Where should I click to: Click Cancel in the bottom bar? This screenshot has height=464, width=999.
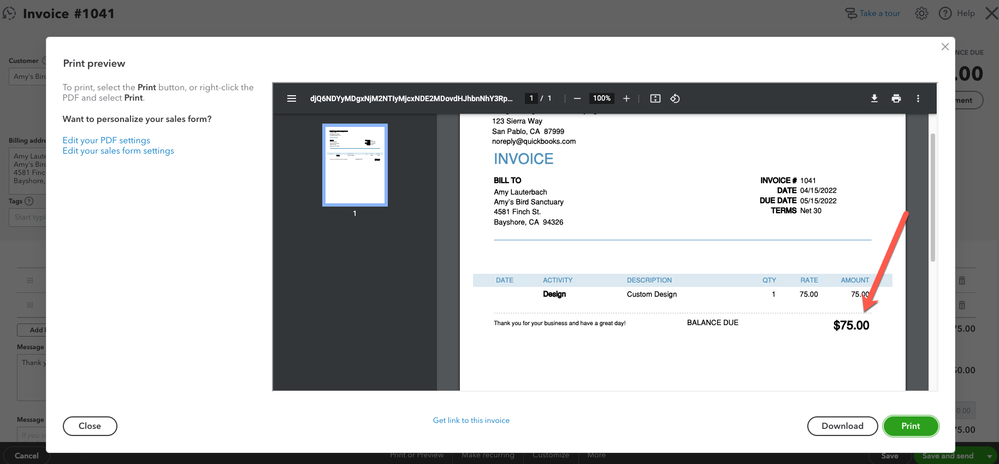[x=26, y=456]
